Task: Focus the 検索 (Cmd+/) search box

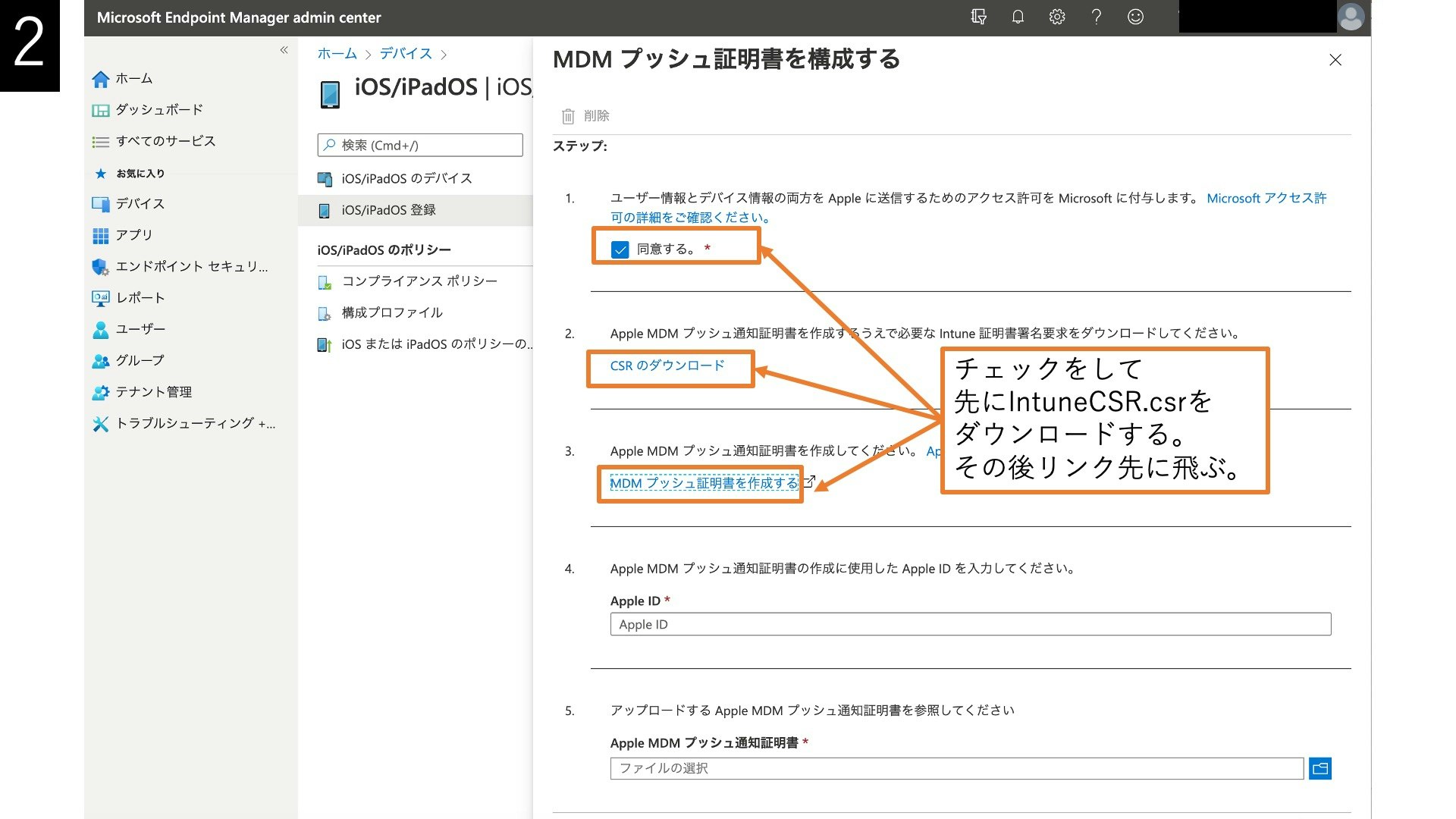Action: coord(420,145)
